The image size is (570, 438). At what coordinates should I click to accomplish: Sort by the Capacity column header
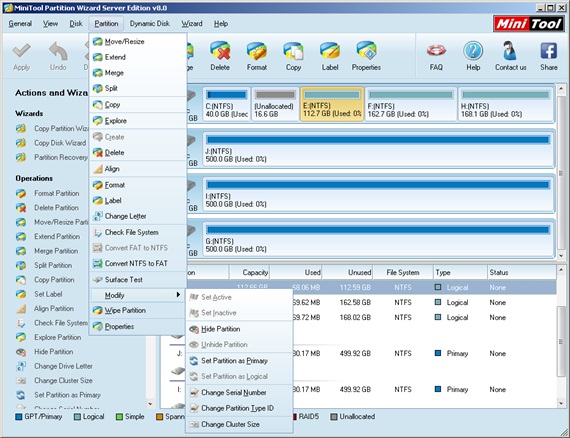coord(249,273)
